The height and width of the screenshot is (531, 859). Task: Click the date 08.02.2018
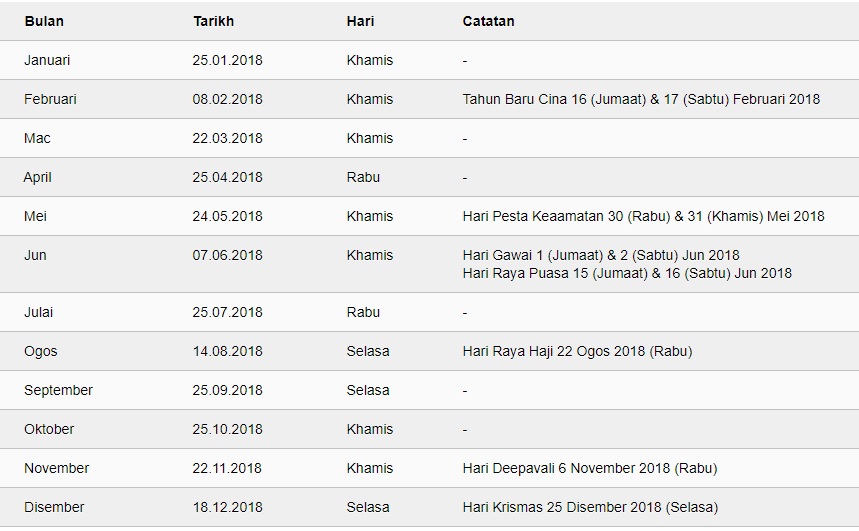click(x=227, y=99)
